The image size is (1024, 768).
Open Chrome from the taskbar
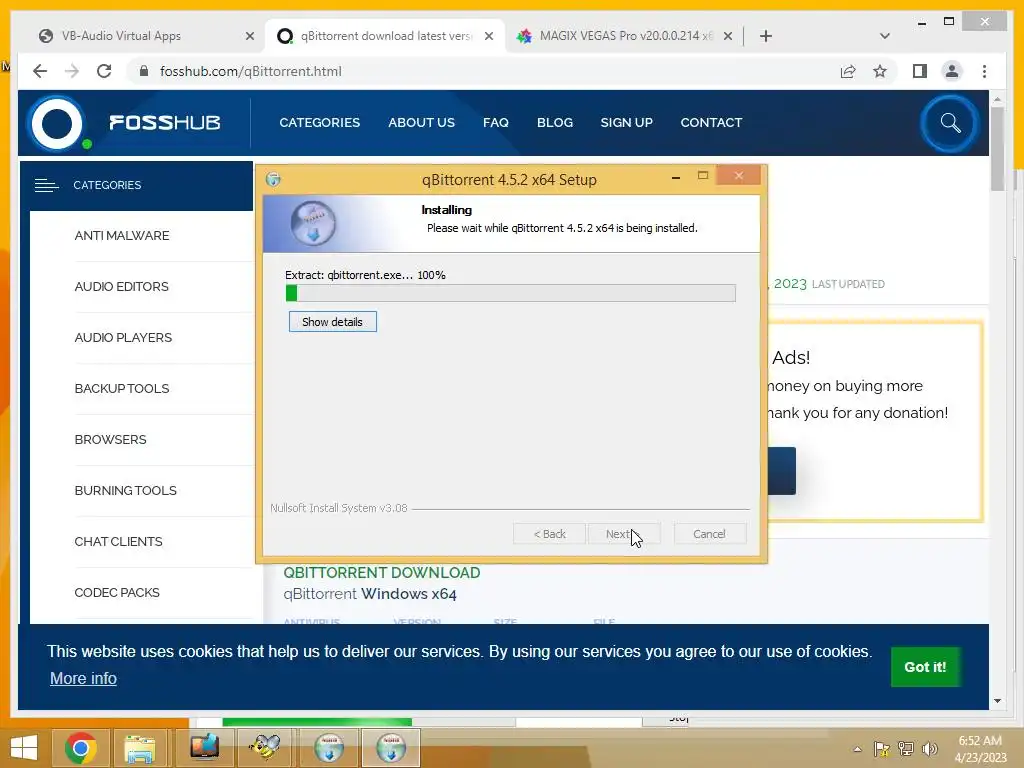point(81,748)
